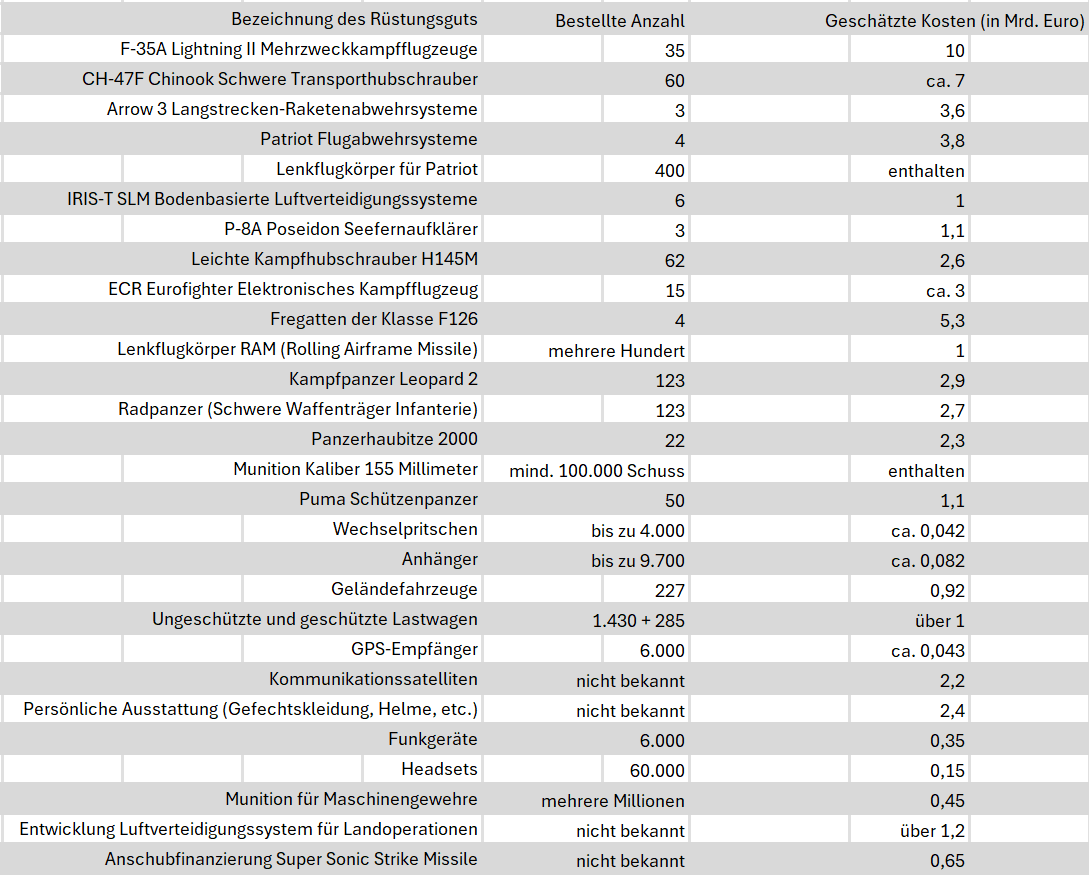Select 'Munition für Maschinengewehre' cell

(x=351, y=799)
